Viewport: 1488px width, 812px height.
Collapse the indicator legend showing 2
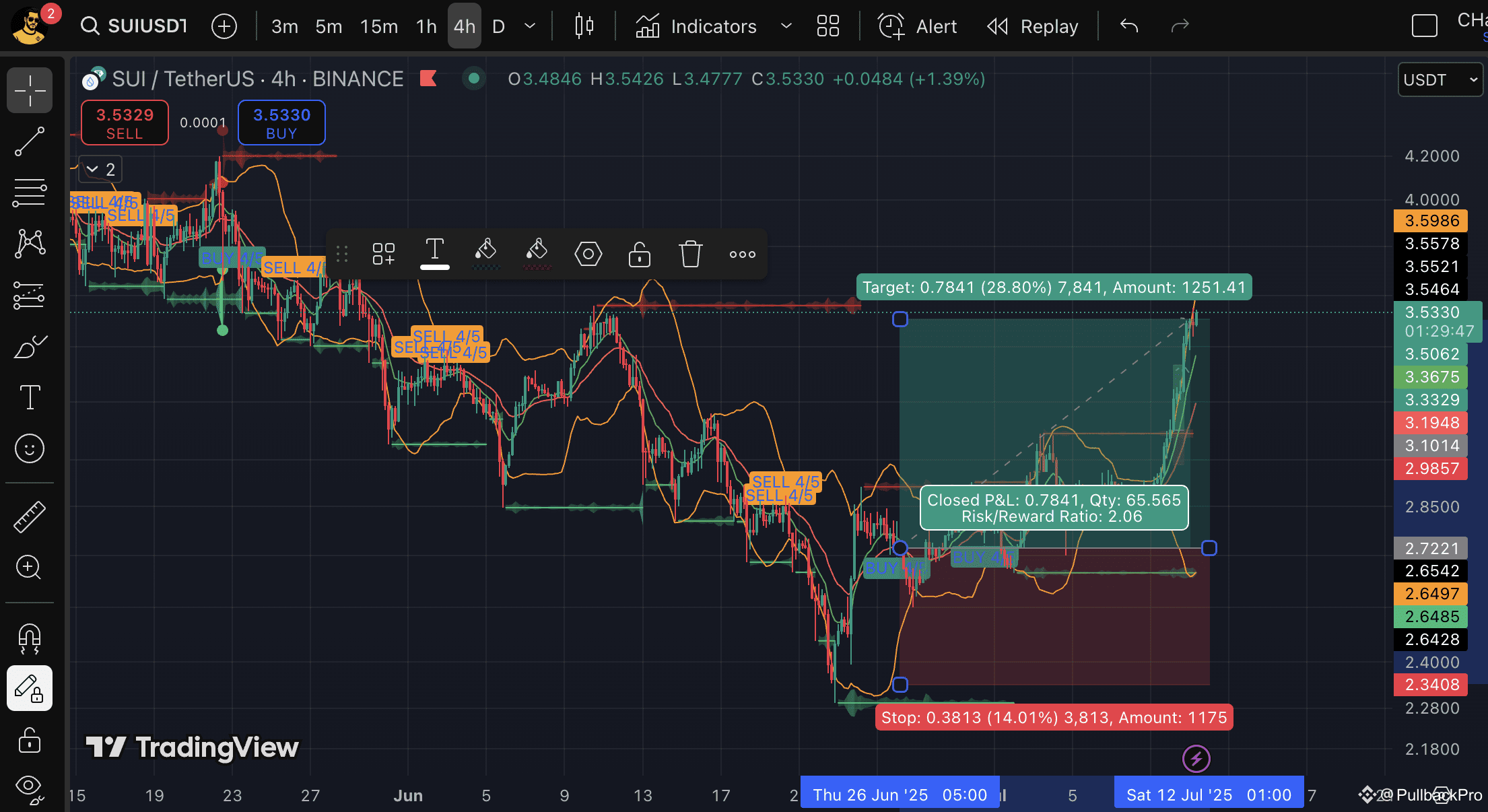click(x=100, y=170)
